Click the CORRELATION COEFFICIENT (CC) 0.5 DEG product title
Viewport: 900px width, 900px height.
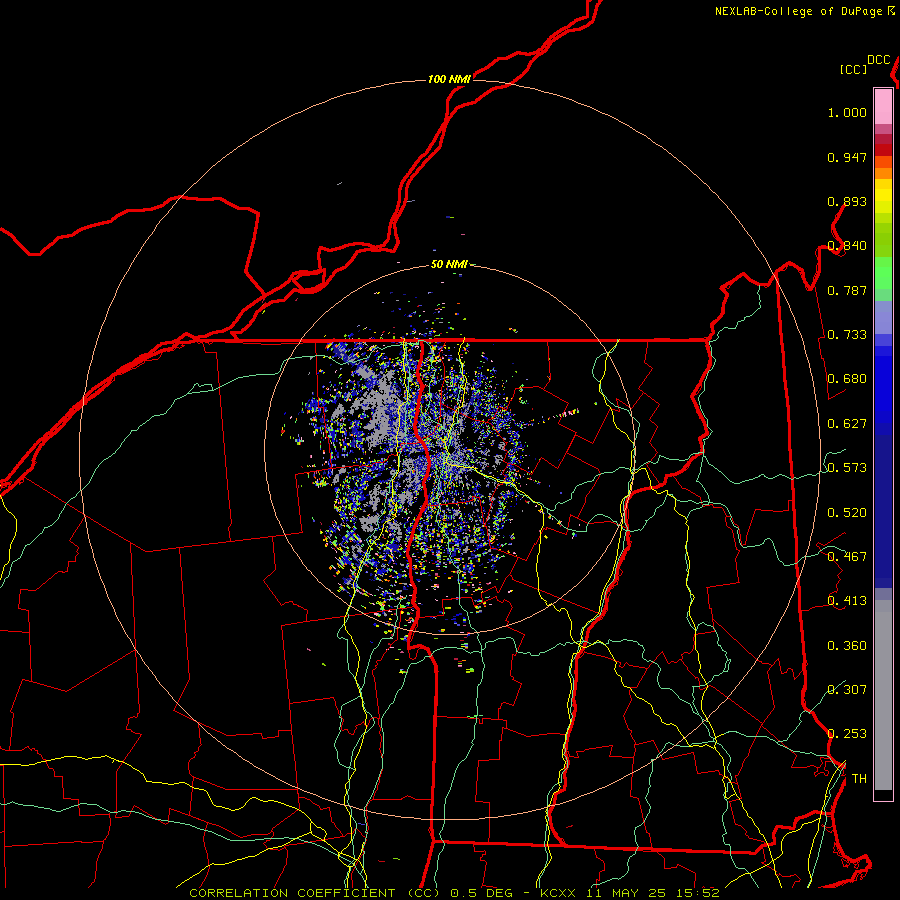click(351, 893)
